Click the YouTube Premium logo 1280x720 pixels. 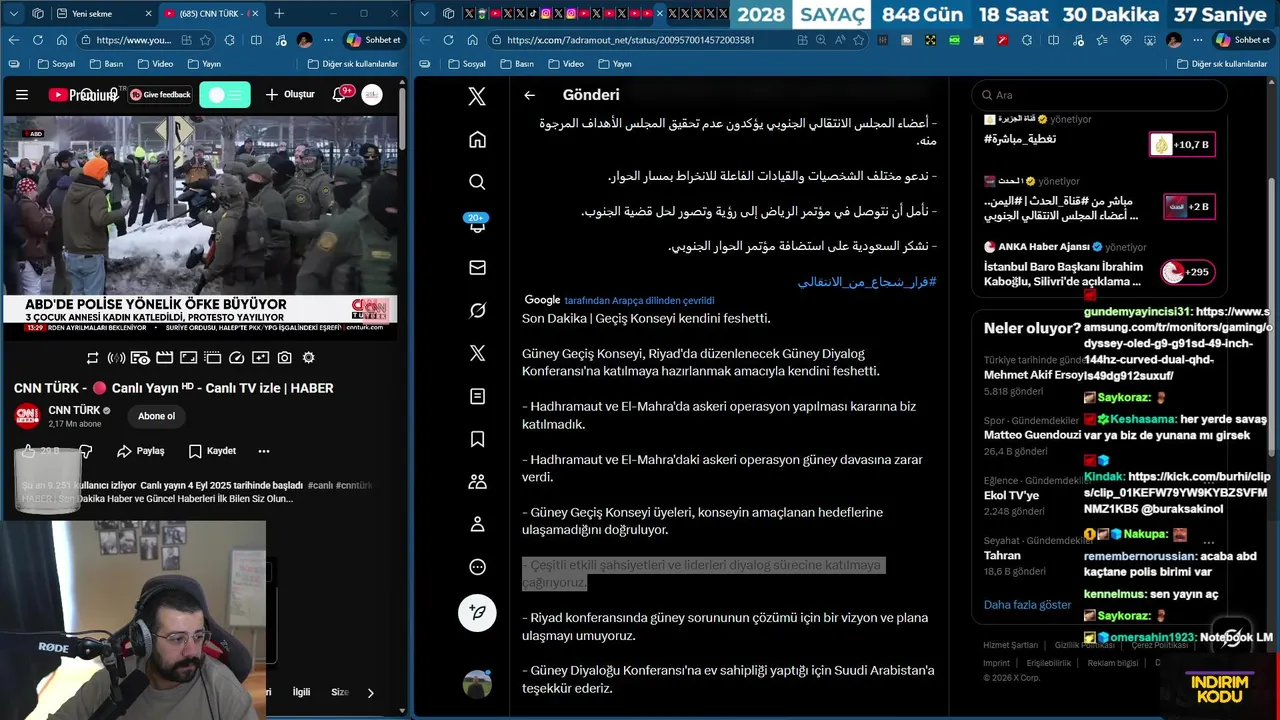click(x=82, y=95)
